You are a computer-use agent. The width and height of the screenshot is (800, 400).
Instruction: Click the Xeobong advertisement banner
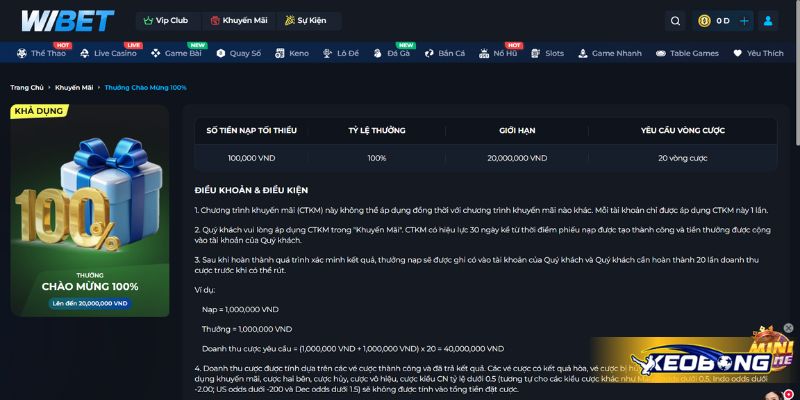693,360
